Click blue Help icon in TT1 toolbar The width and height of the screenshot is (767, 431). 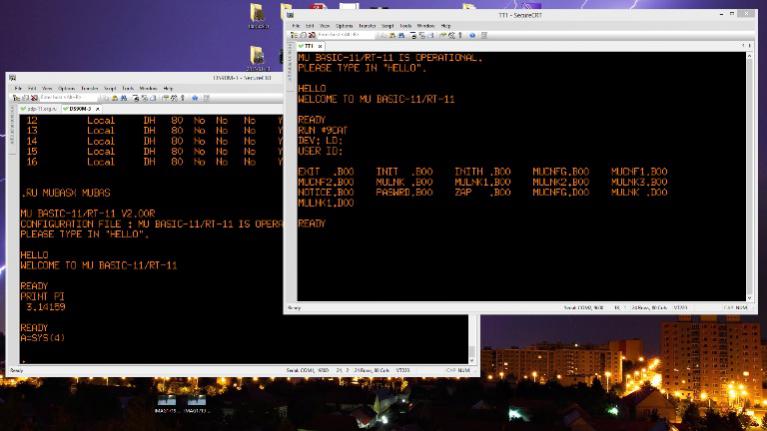(x=471, y=35)
